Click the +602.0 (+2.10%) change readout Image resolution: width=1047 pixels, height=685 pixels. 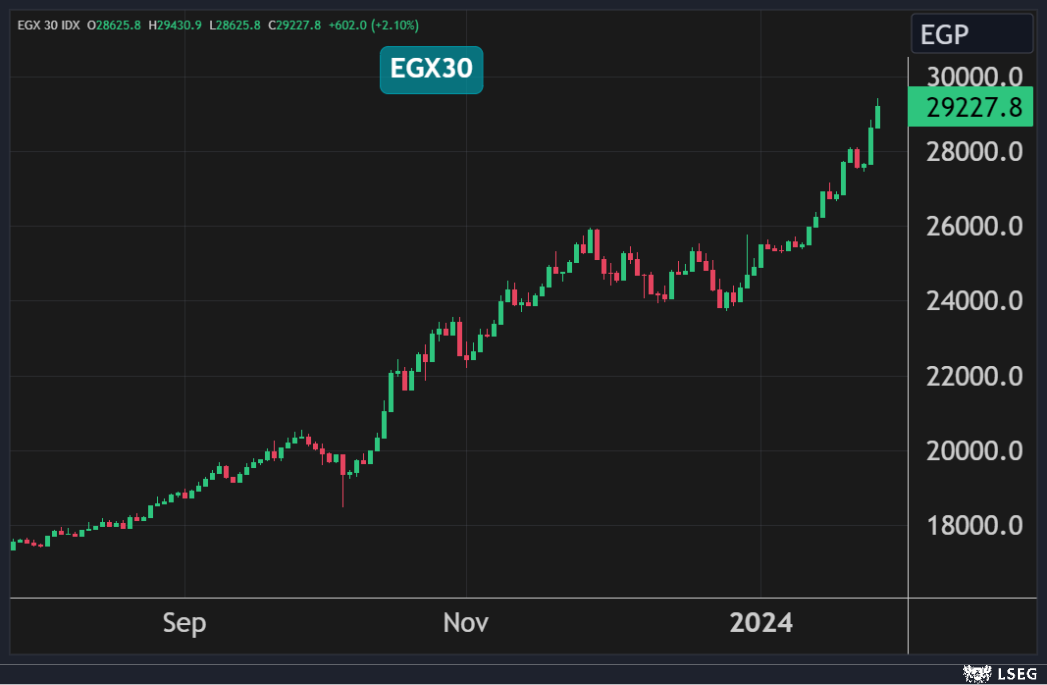373,24
